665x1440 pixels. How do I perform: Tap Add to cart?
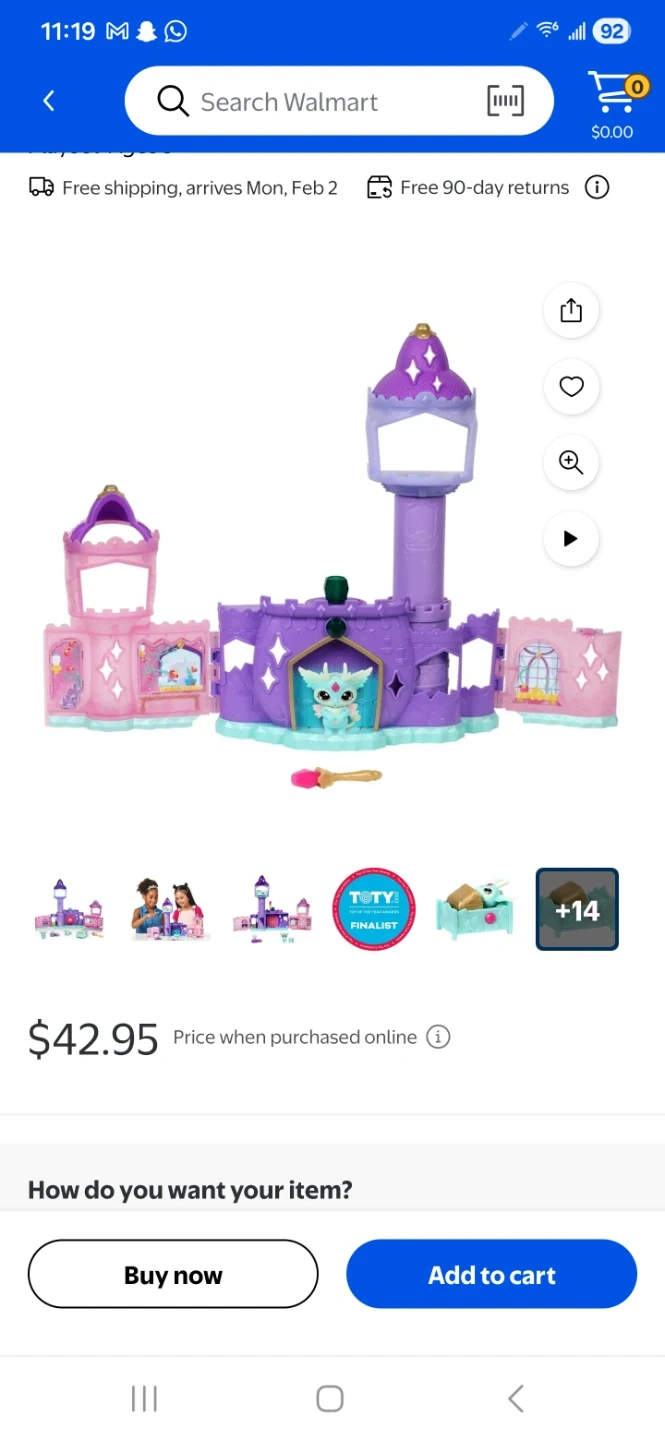(x=492, y=1274)
